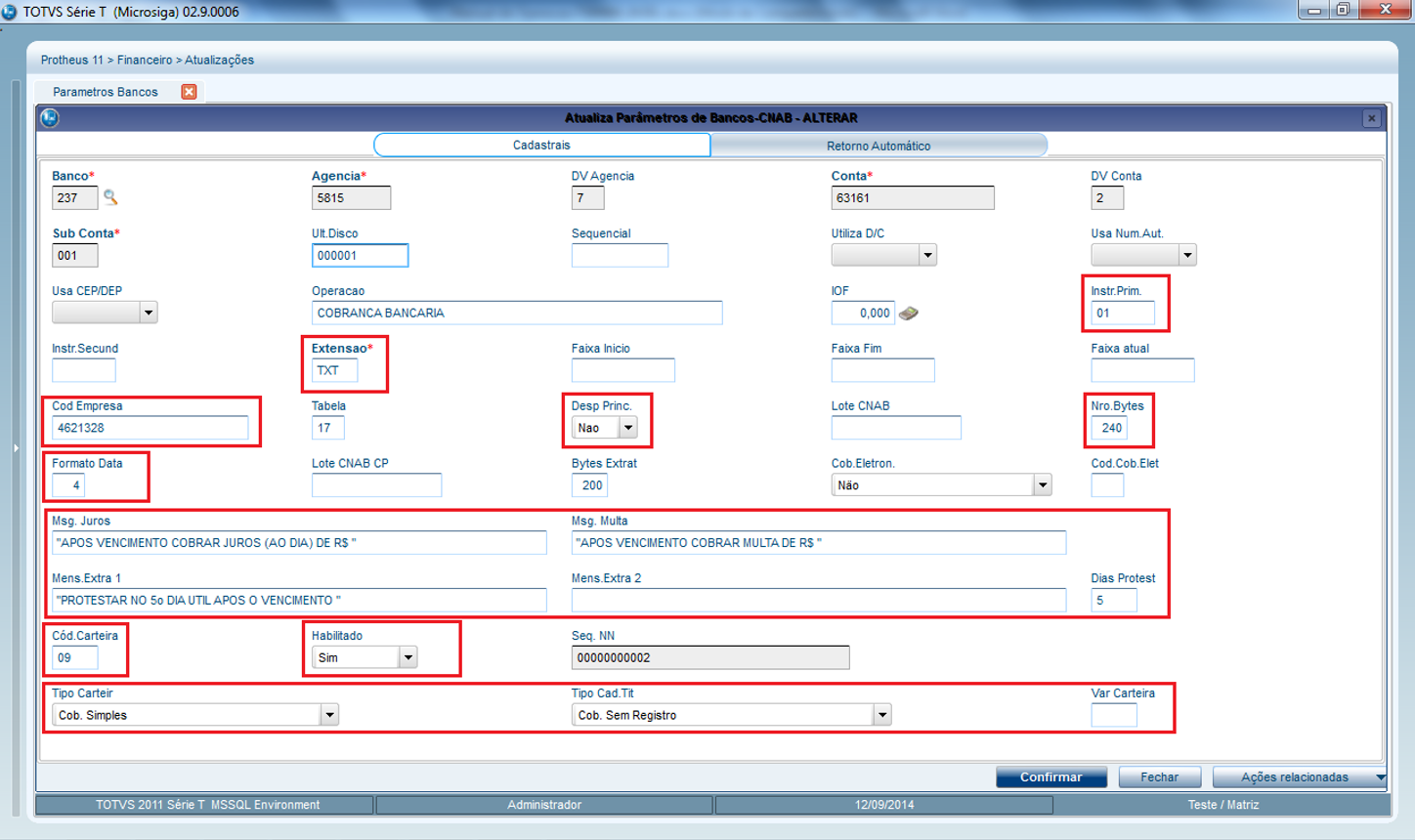This screenshot has width=1415, height=840.
Task: Open the Usa Num.Aut. dropdown
Action: (x=1186, y=256)
